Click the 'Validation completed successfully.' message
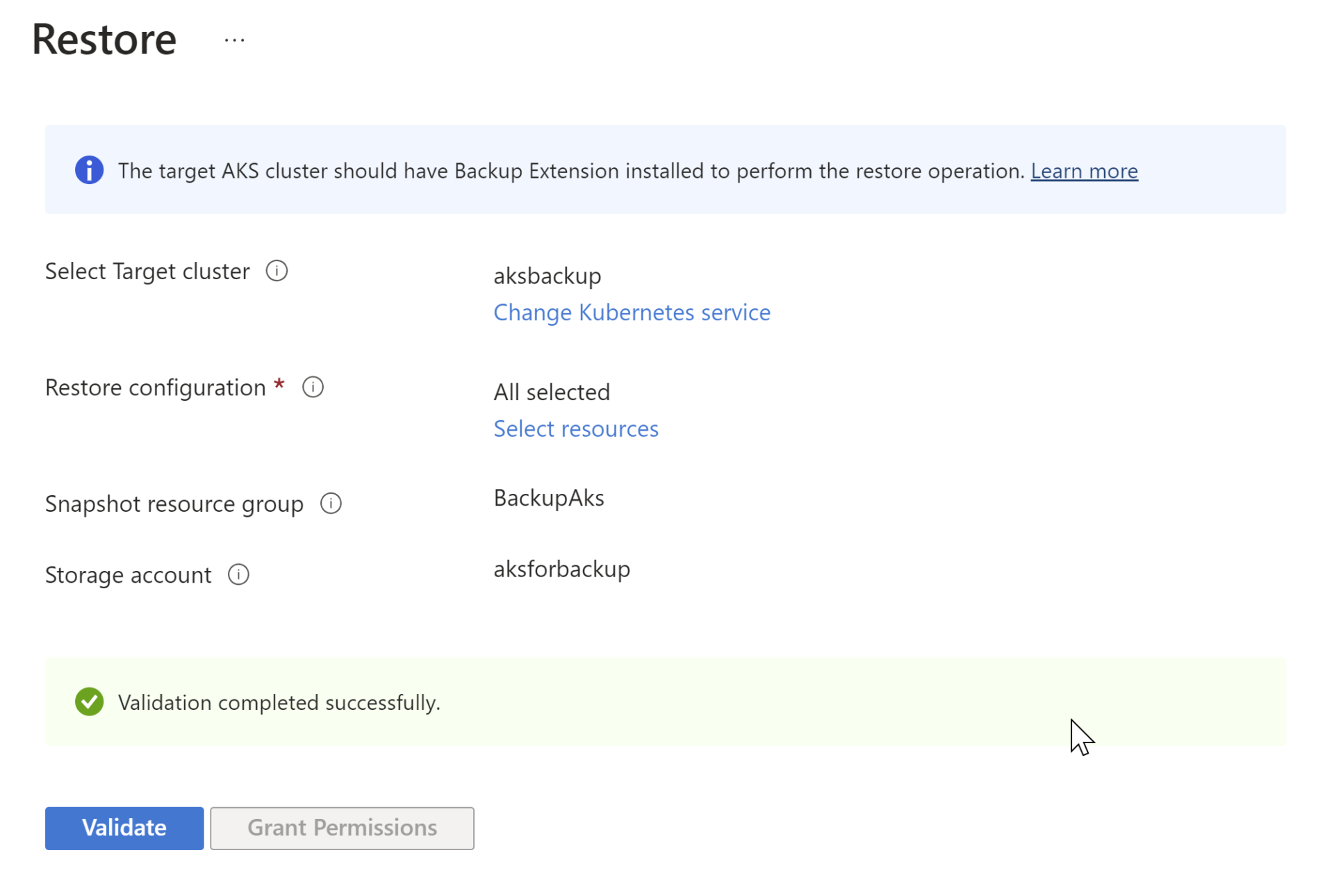Screen dimensions: 1334x896 279,702
